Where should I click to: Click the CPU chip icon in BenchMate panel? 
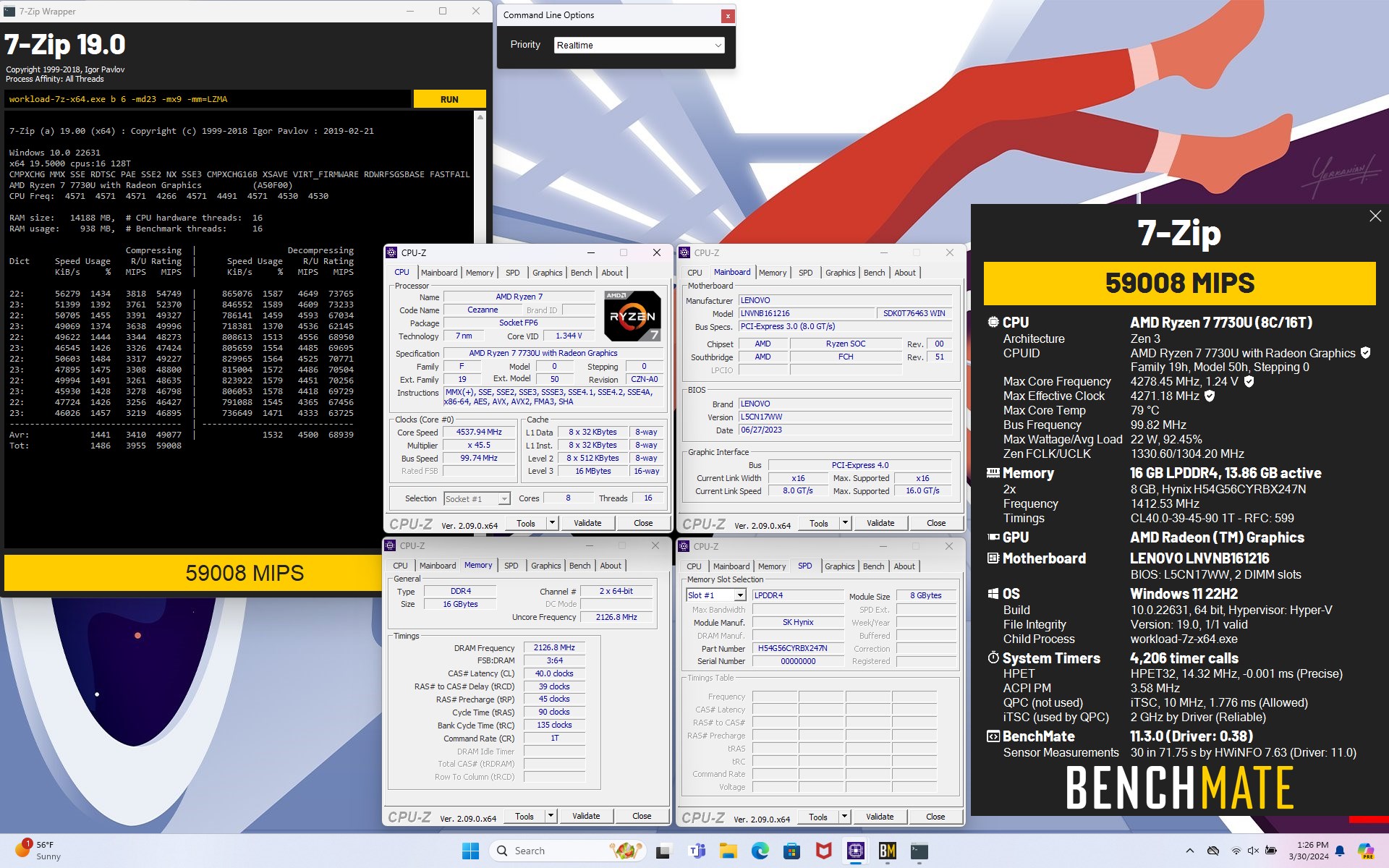click(x=993, y=322)
